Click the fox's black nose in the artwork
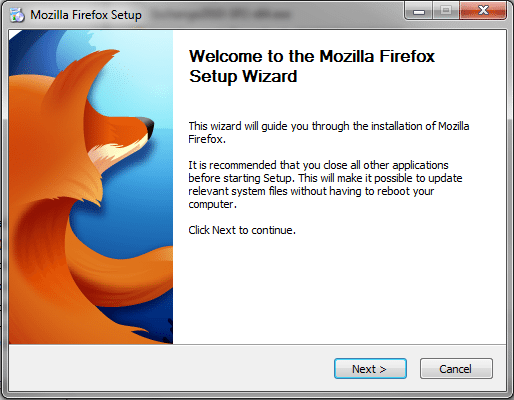514x400 pixels. [x=148, y=125]
